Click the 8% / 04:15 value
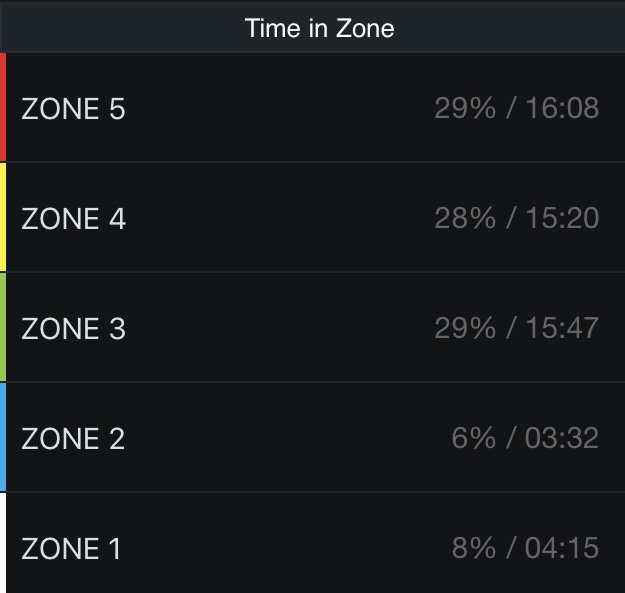This screenshot has width=625, height=593. pyautogui.click(x=525, y=548)
